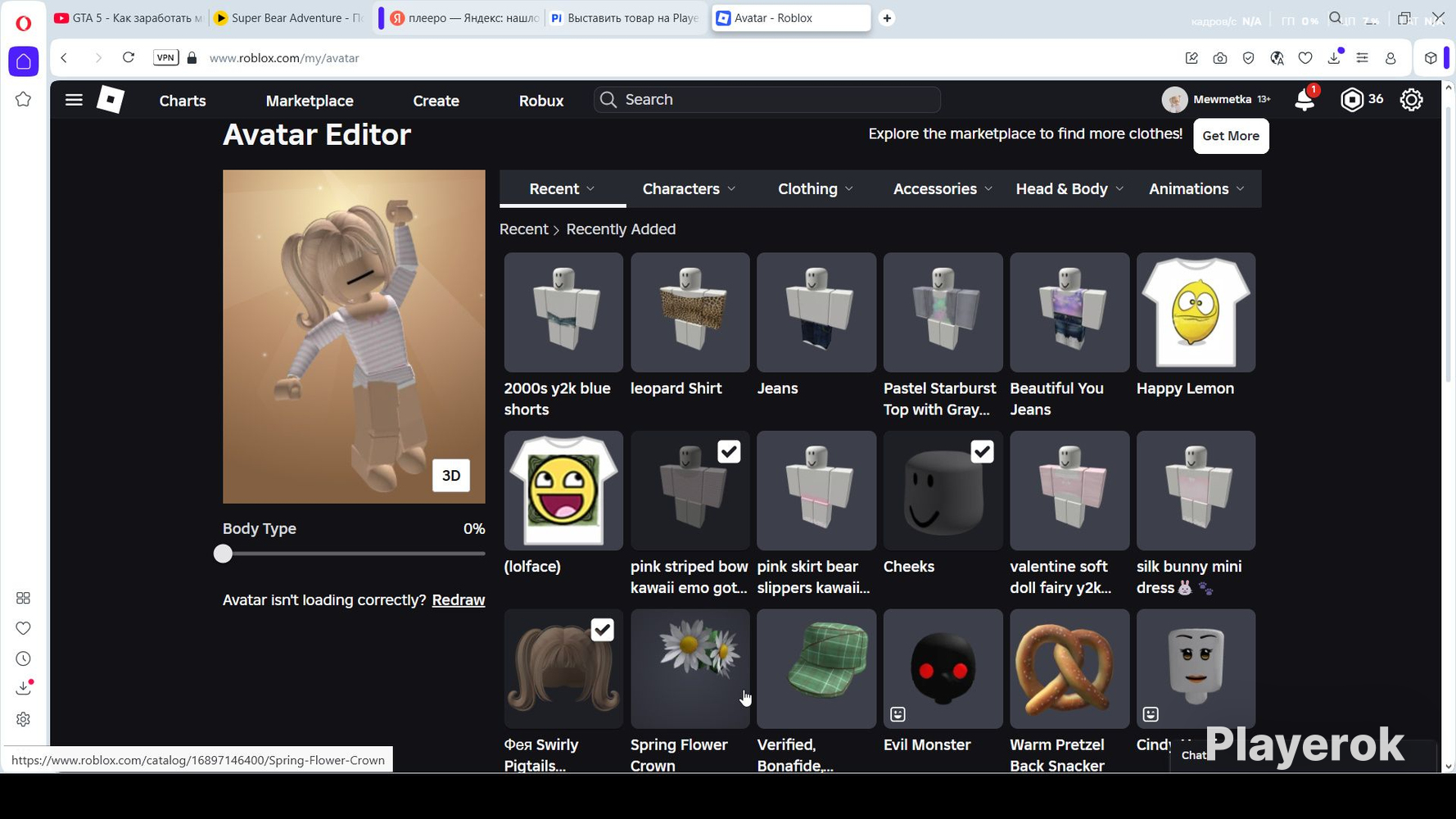The height and width of the screenshot is (819, 1456).
Task: Open the Marketplace navigation item
Action: point(310,101)
